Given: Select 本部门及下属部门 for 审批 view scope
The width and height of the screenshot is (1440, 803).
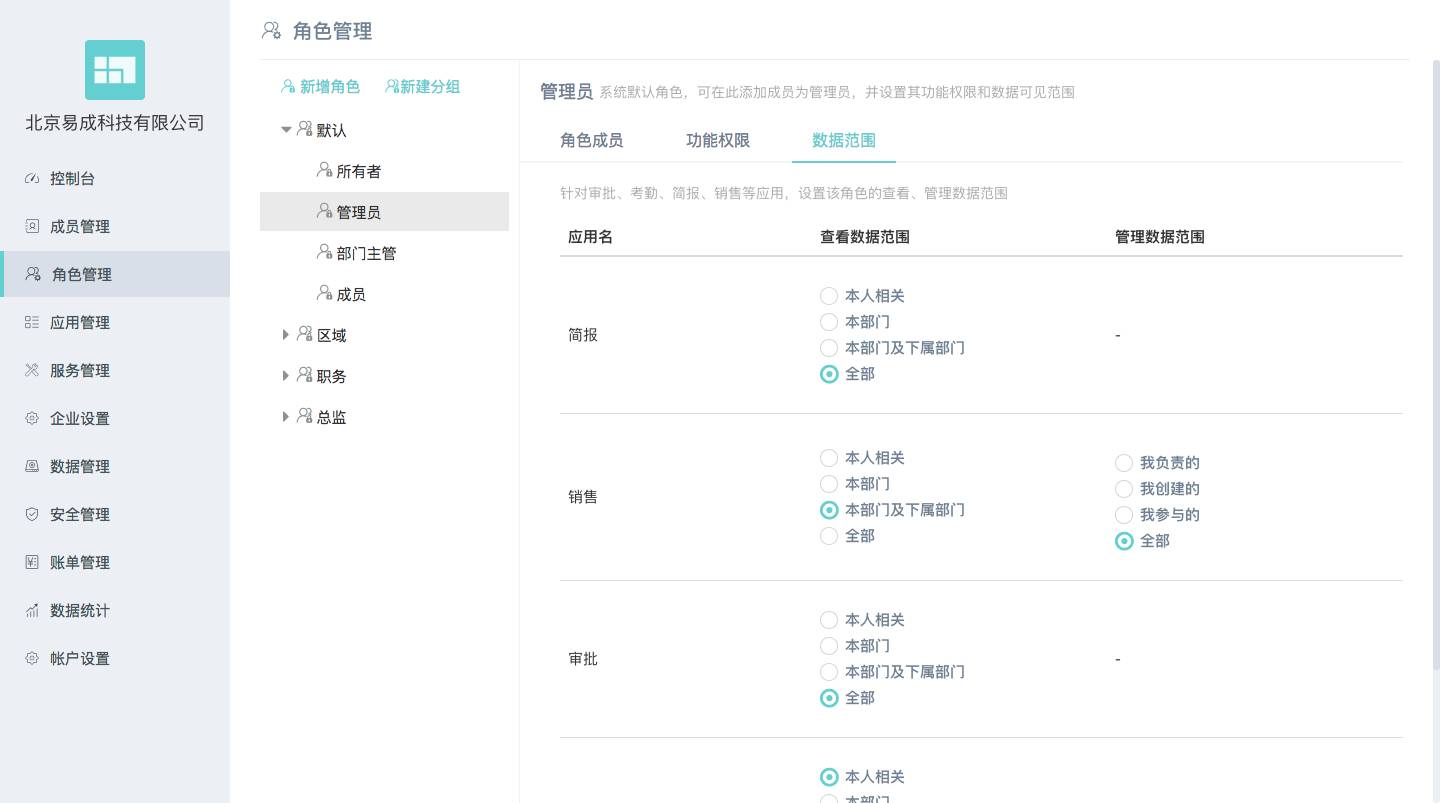Looking at the screenshot, I should point(829,672).
